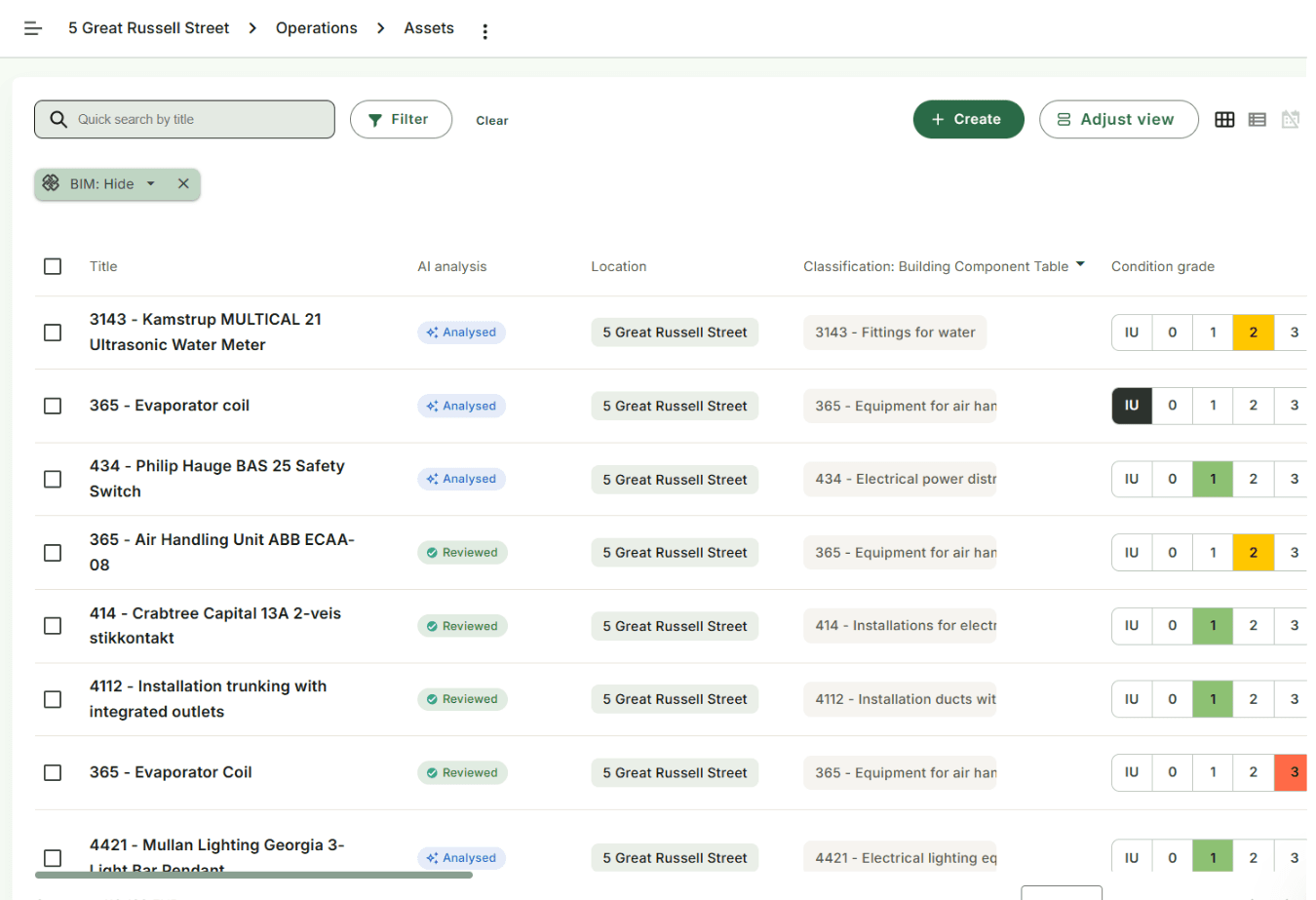Check the Air Handling Unit ABB row
The width and height of the screenshot is (1316, 900).
point(53,553)
